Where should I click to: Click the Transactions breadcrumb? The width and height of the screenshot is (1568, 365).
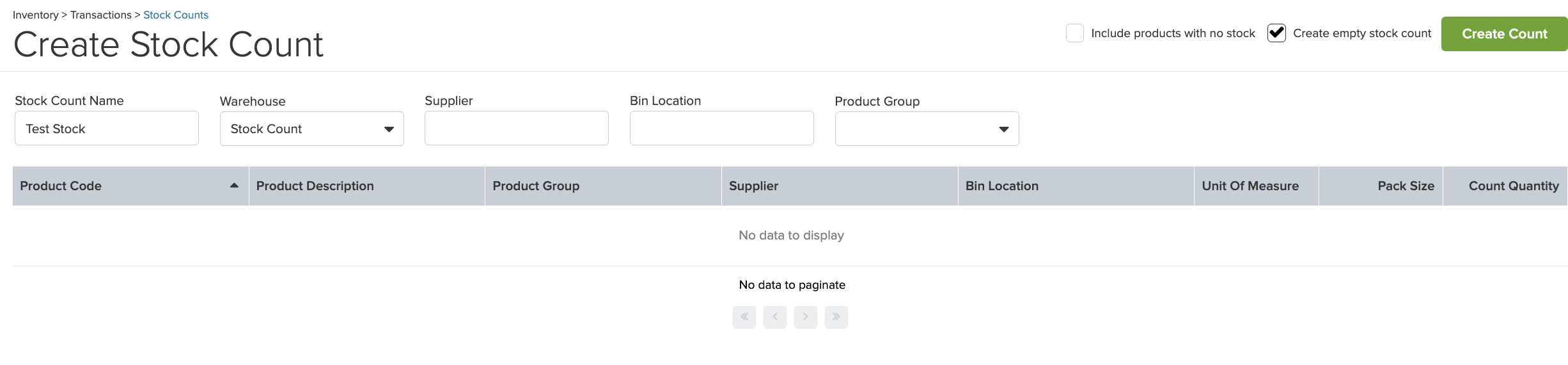click(101, 15)
